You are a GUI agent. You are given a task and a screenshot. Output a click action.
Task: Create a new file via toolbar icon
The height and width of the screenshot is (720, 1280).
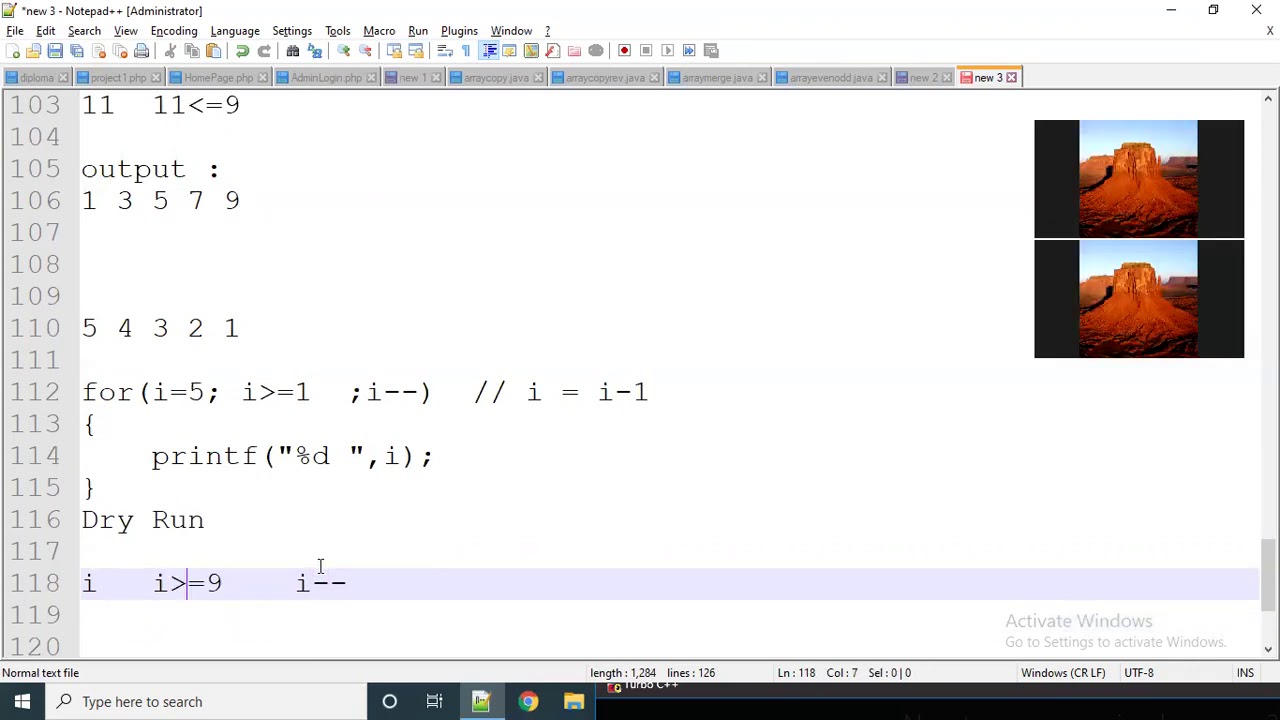[x=13, y=50]
